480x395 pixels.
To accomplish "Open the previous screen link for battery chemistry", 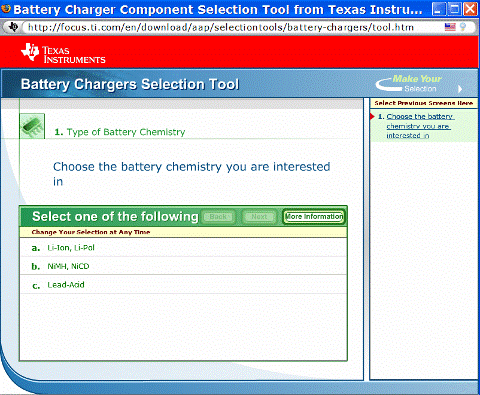I will 419,126.
